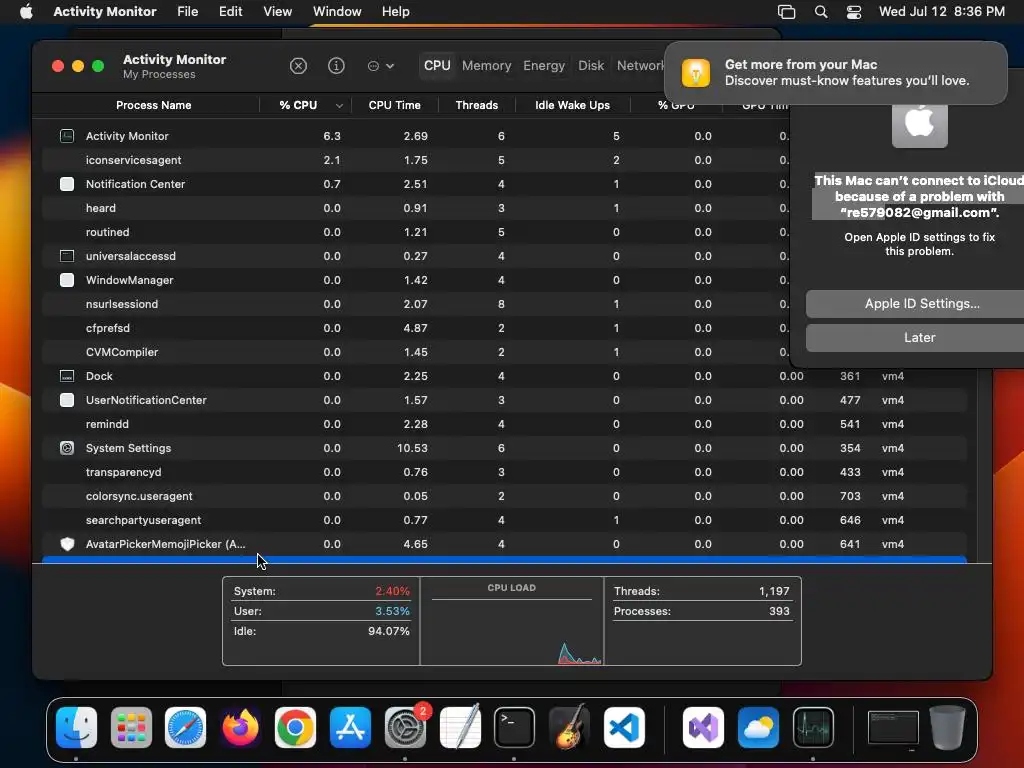This screenshot has height=768, width=1024.
Task: Open App Store from the Dock
Action: pos(350,727)
